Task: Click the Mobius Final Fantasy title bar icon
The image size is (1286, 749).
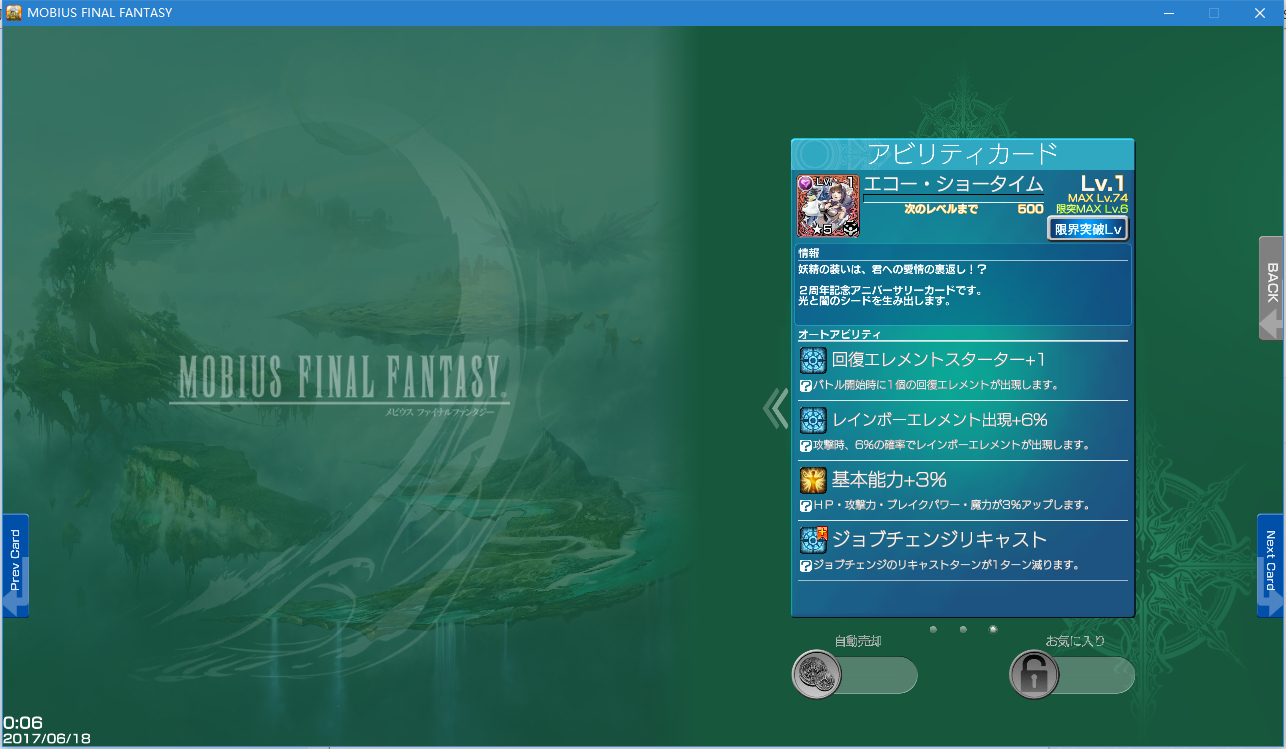Action: click(x=14, y=13)
